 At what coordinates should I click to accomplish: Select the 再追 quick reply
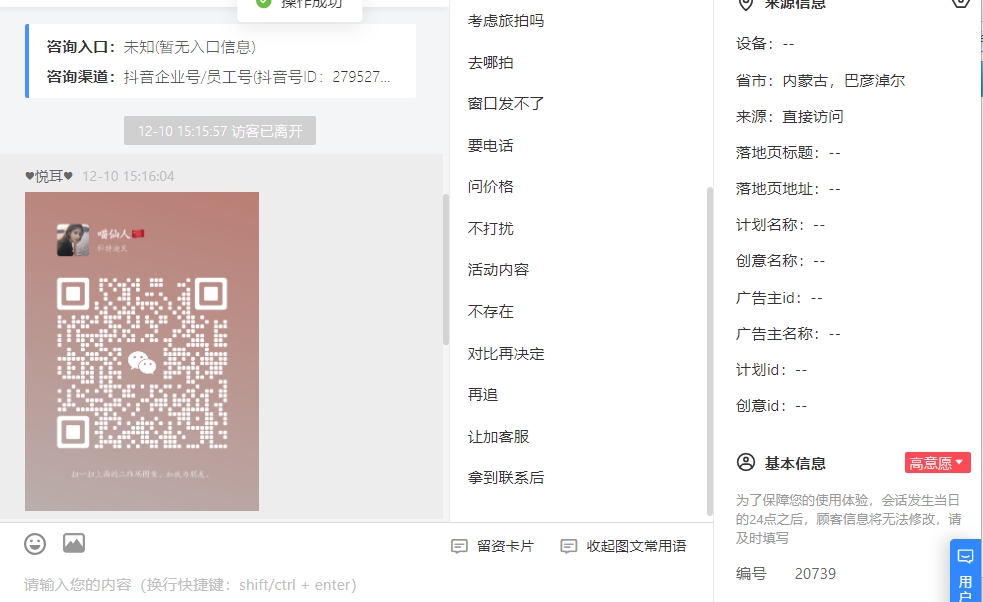483,394
